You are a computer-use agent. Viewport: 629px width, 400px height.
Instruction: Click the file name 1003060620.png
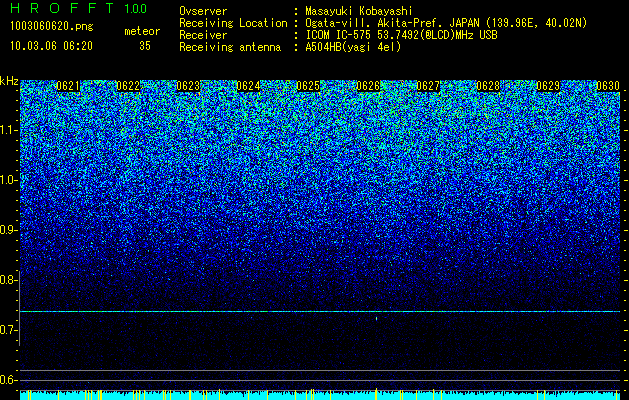52,27
